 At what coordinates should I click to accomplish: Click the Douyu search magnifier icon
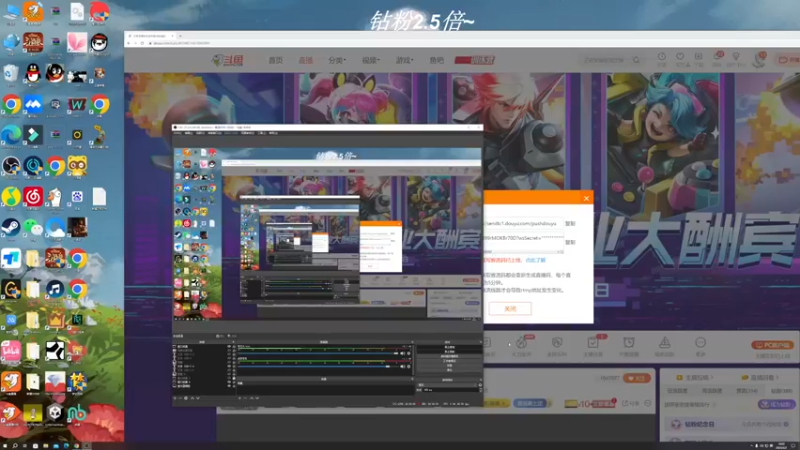[636, 60]
